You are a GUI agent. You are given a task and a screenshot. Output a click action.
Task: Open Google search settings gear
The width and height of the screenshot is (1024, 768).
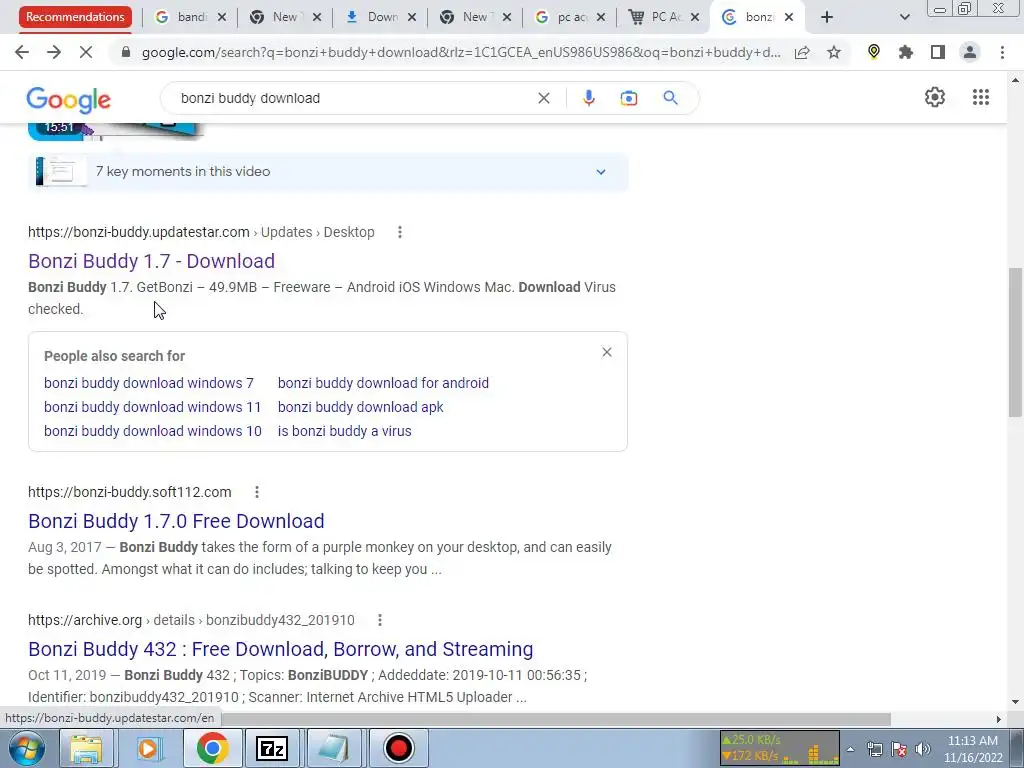click(x=935, y=97)
